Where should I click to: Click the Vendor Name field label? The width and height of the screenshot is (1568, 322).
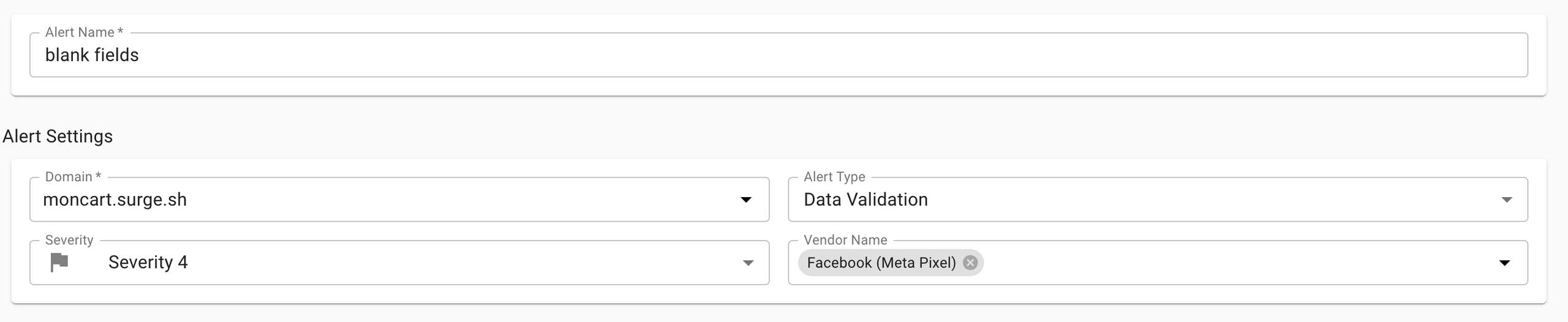pos(845,240)
